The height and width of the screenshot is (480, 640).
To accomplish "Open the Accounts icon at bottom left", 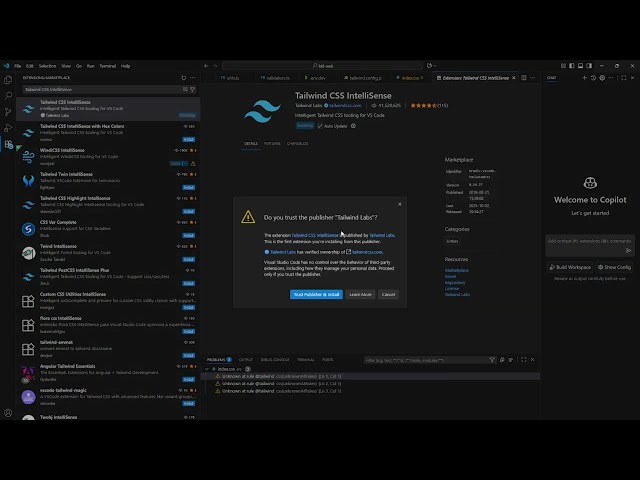I will [8, 413].
